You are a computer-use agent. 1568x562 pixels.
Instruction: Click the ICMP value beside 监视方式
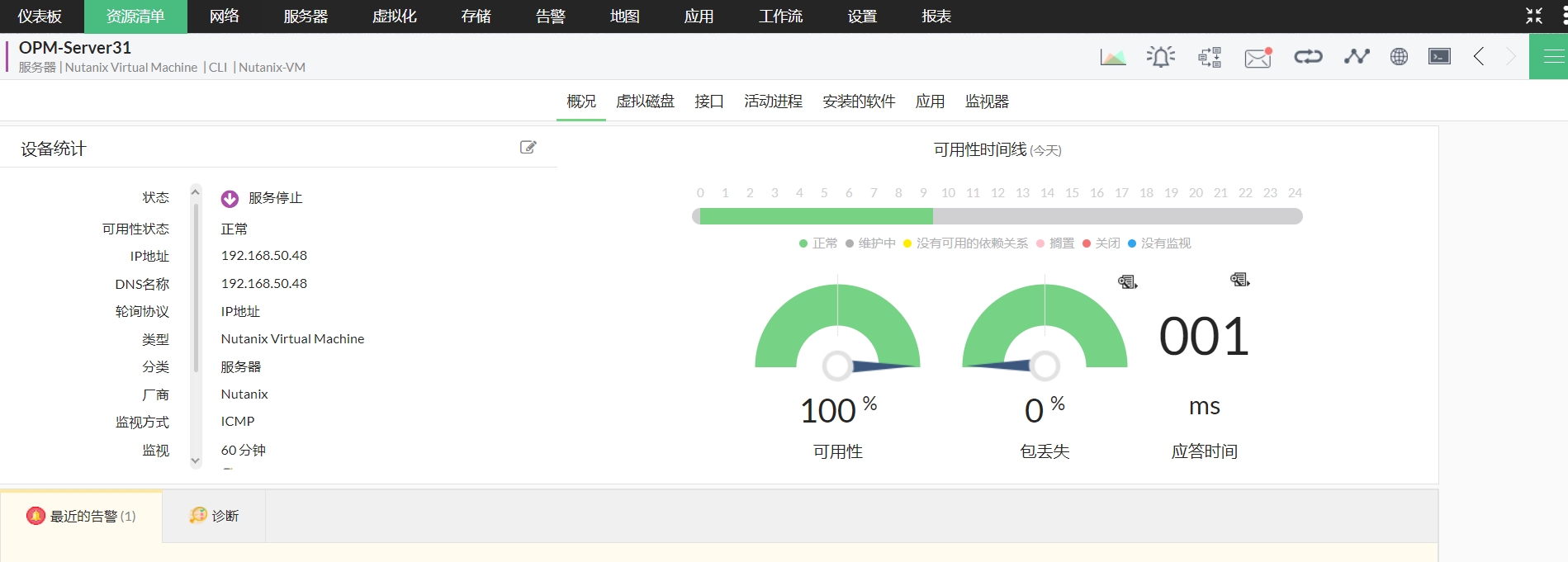pyautogui.click(x=238, y=422)
